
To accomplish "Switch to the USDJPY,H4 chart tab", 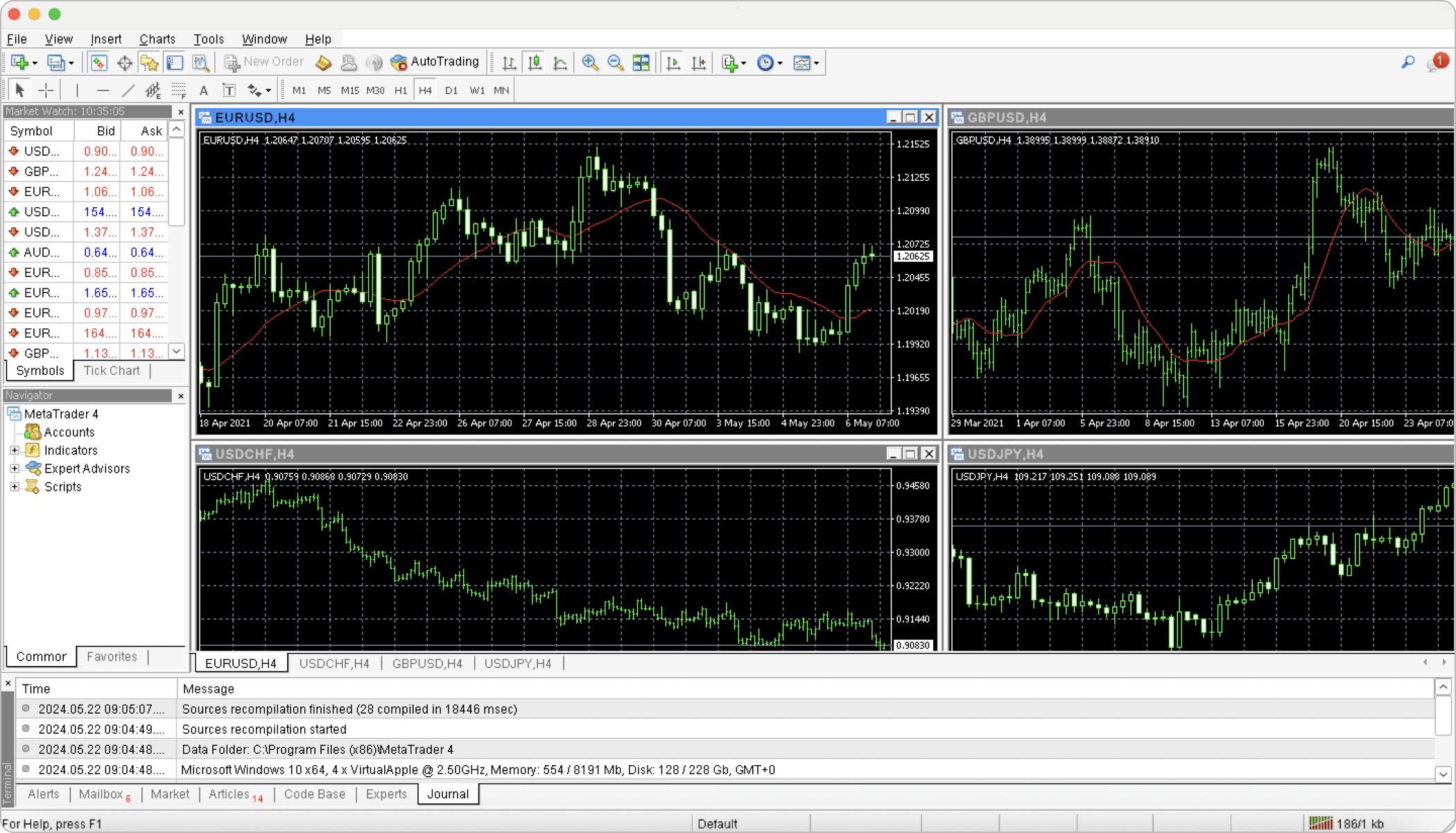I will (x=518, y=663).
